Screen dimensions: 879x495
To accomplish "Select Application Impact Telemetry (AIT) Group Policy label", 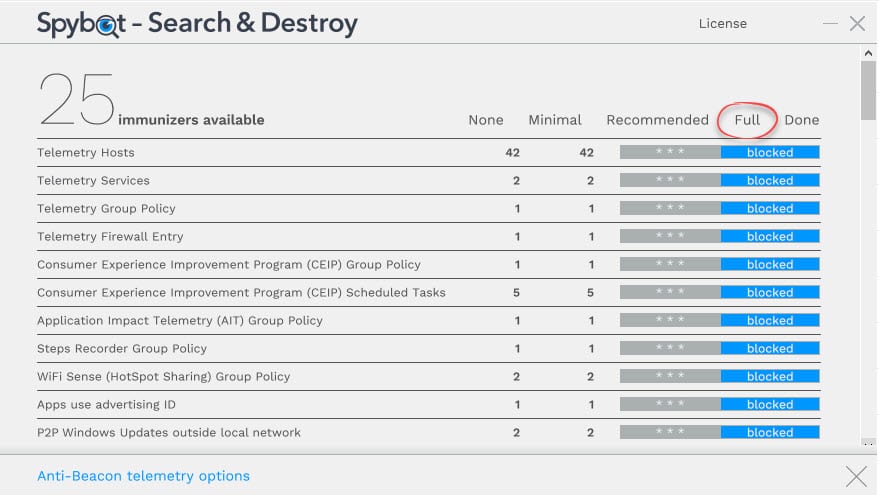I will 180,321.
